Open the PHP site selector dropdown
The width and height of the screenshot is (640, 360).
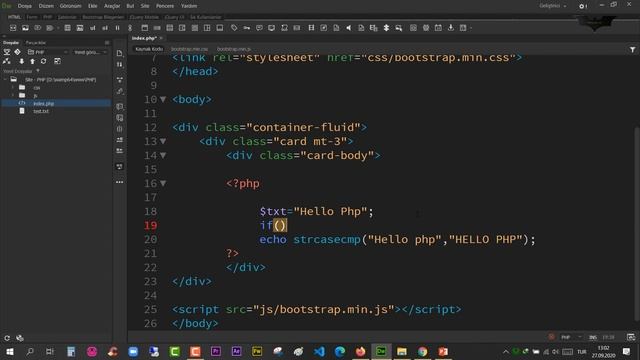(47, 52)
